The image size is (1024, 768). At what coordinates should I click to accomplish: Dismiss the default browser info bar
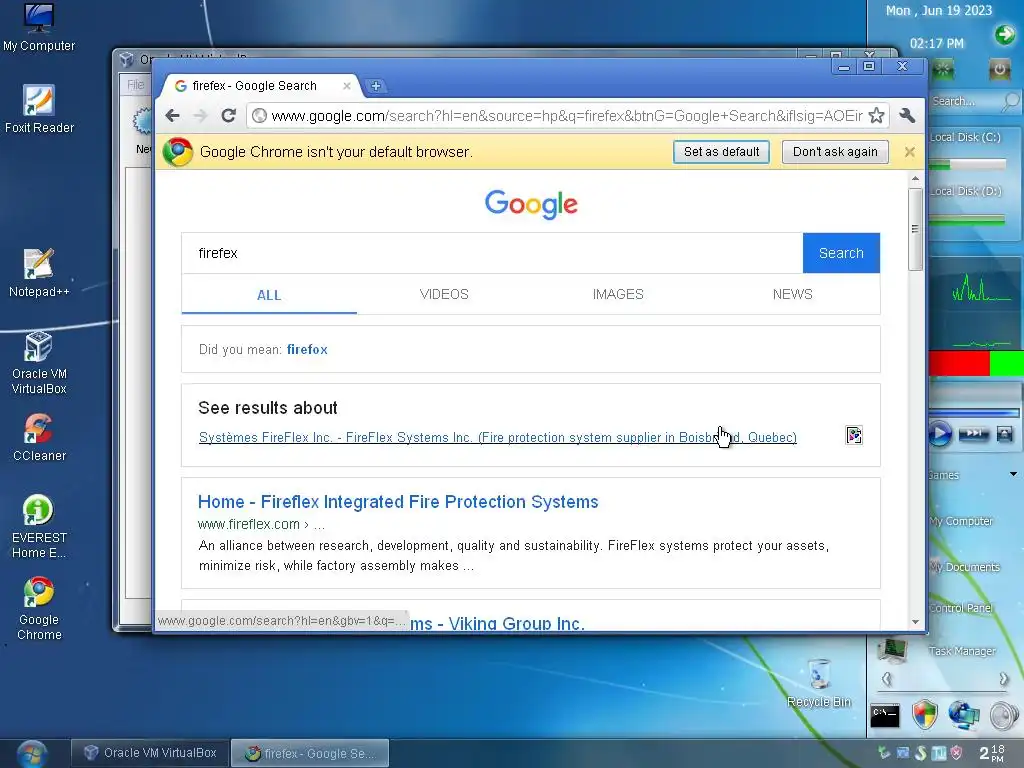[910, 152]
